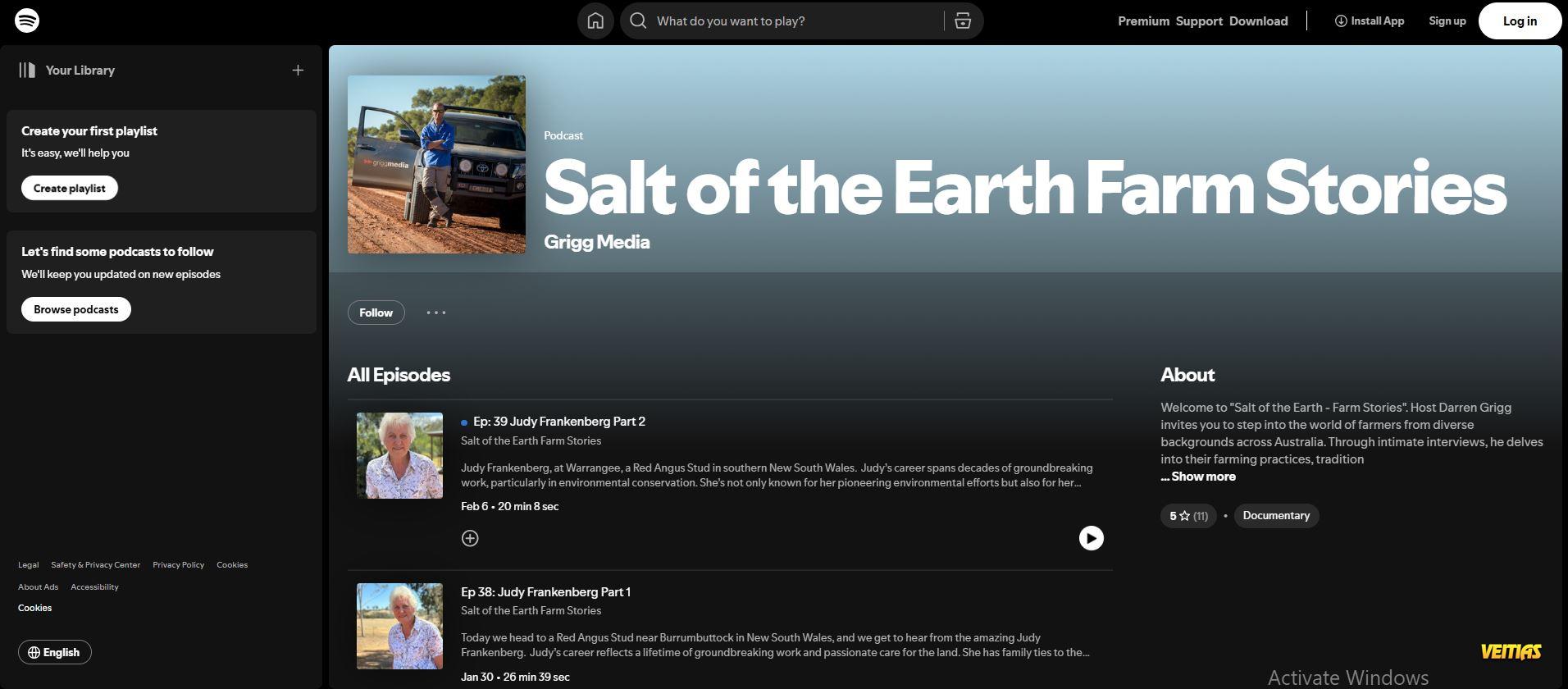Screen dimensions: 1568x689
Task: Go to Home via house icon
Action: coord(595,21)
